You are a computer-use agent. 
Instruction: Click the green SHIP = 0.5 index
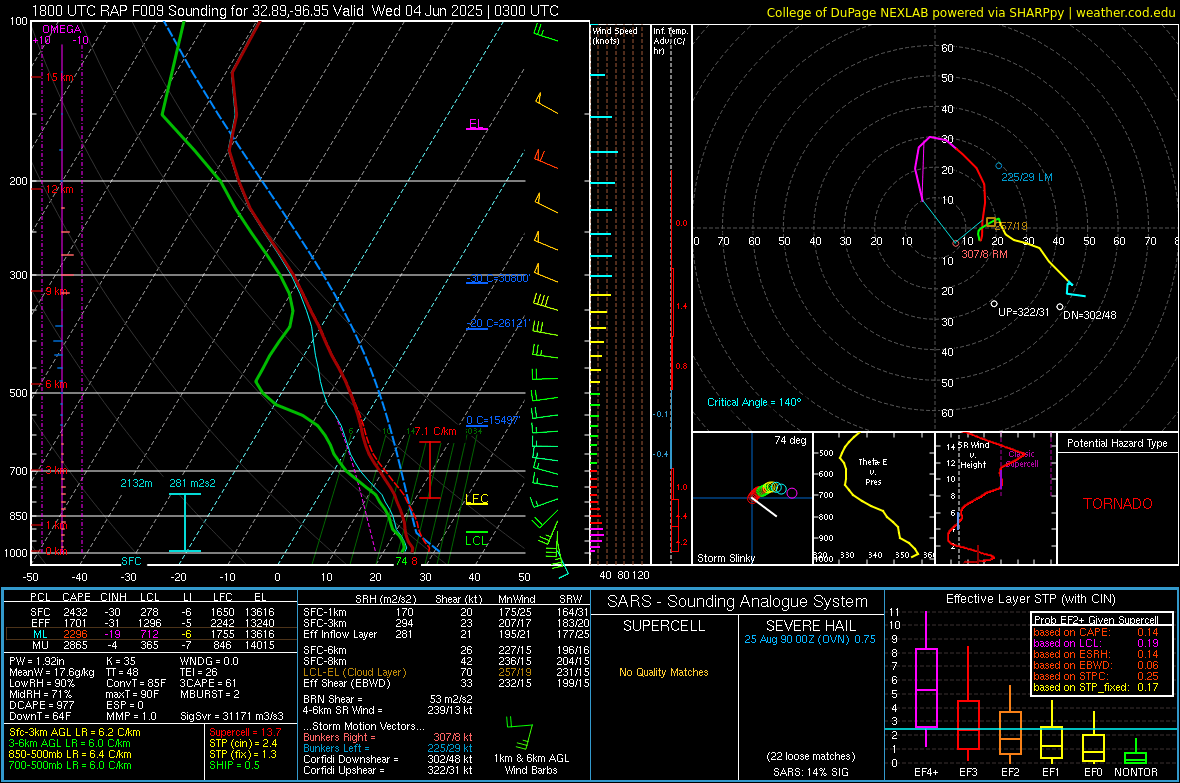(234, 765)
